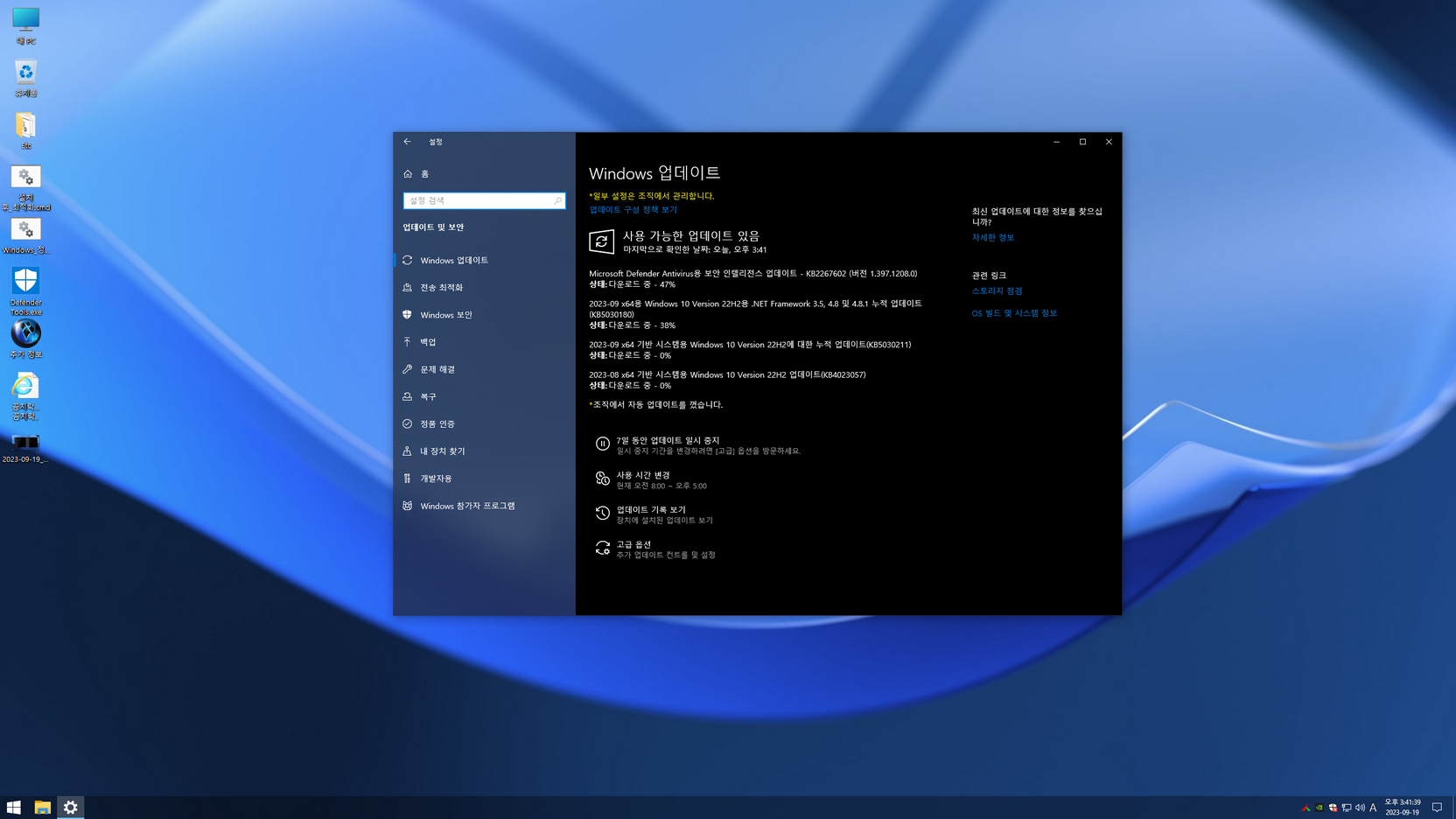1456x819 pixels.
Task: Open '복구' in the sidebar
Action: 484,396
